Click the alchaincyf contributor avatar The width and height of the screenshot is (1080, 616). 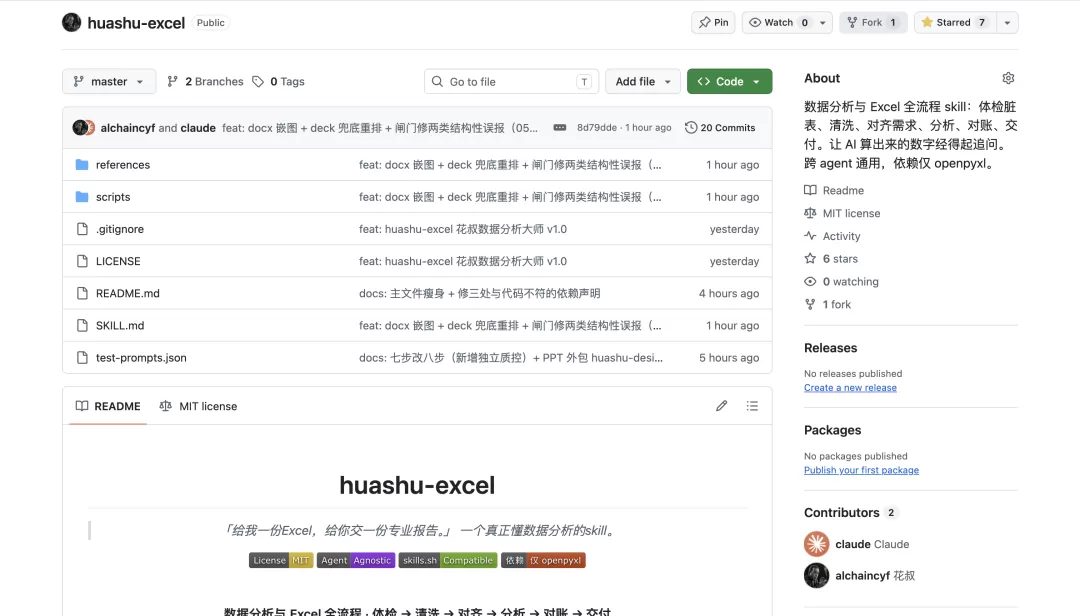click(816, 575)
